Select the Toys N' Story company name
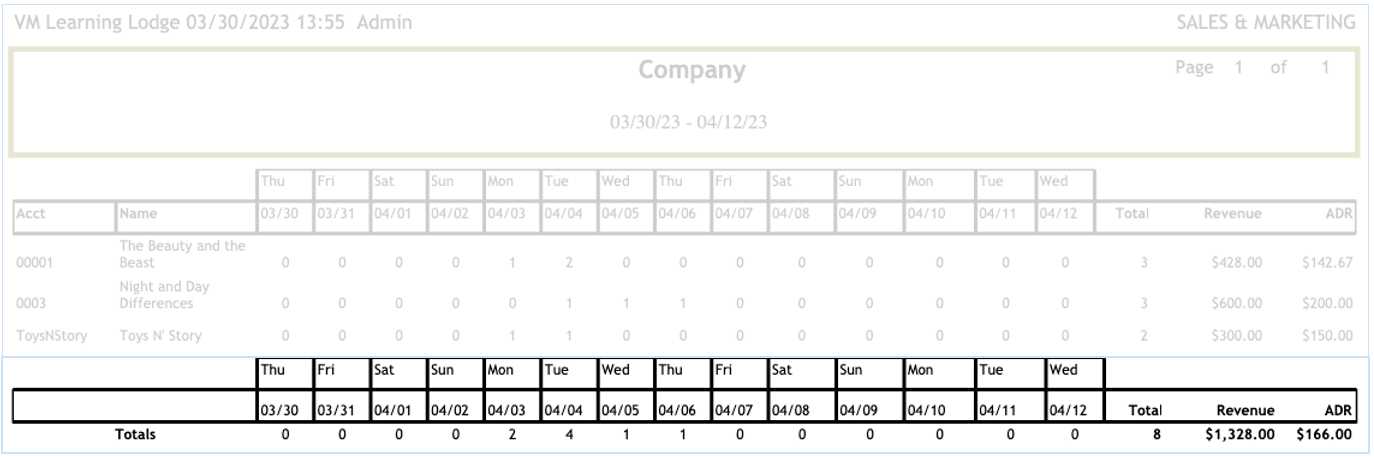 161,335
